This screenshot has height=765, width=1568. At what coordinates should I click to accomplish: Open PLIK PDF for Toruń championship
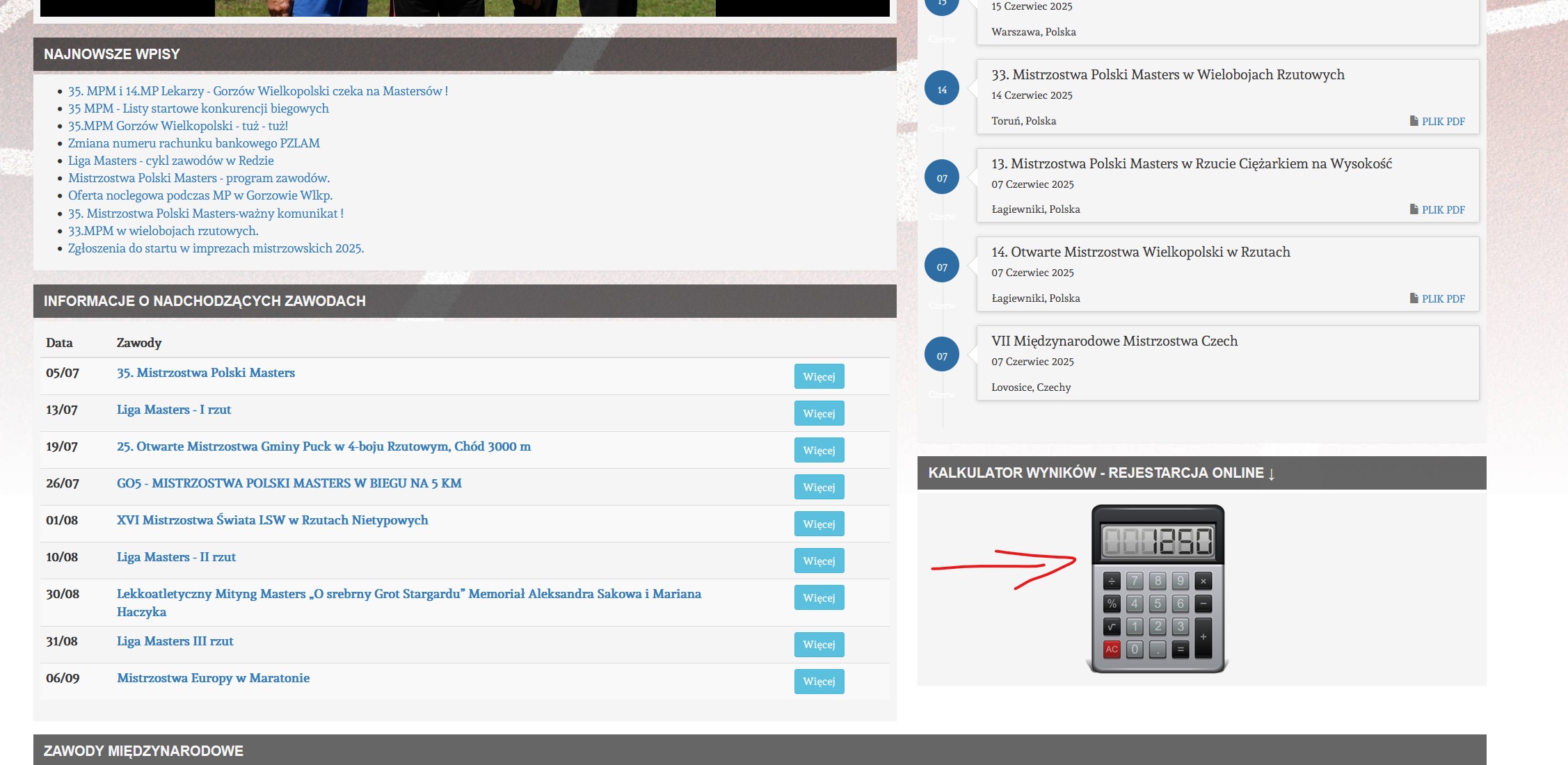point(1442,121)
